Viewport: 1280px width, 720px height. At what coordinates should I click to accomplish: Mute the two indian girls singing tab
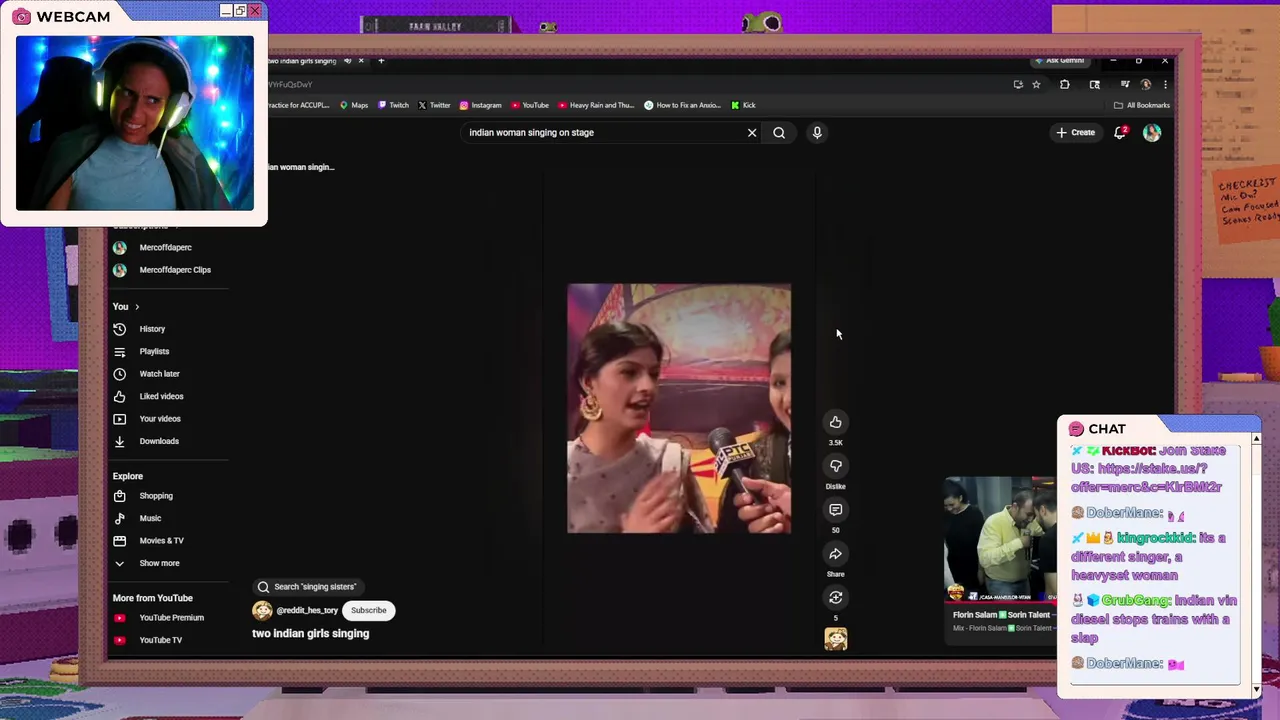coord(348,61)
